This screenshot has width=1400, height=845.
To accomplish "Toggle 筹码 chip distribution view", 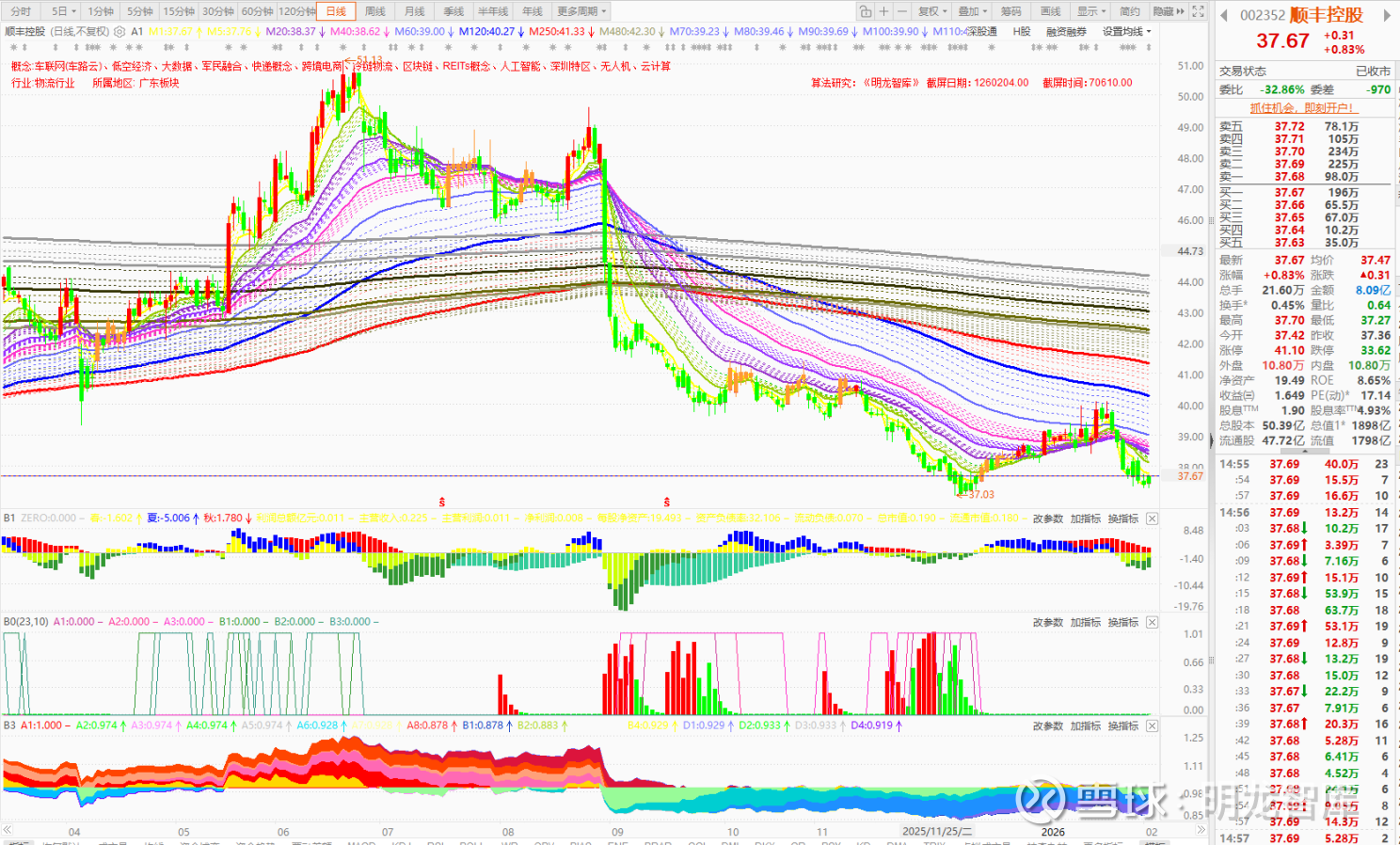I will pos(1010,11).
